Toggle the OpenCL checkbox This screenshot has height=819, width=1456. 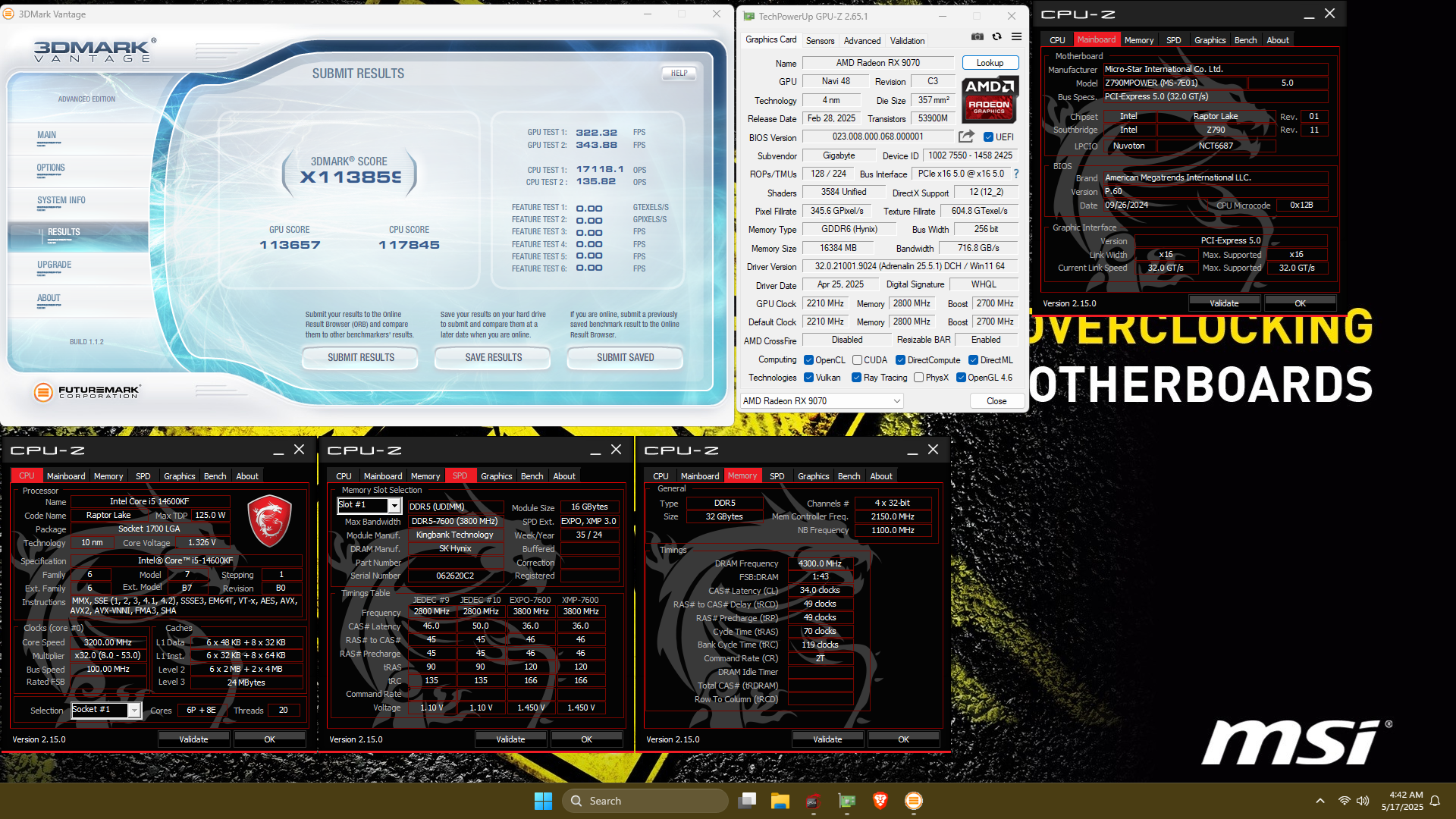pyautogui.click(x=808, y=360)
